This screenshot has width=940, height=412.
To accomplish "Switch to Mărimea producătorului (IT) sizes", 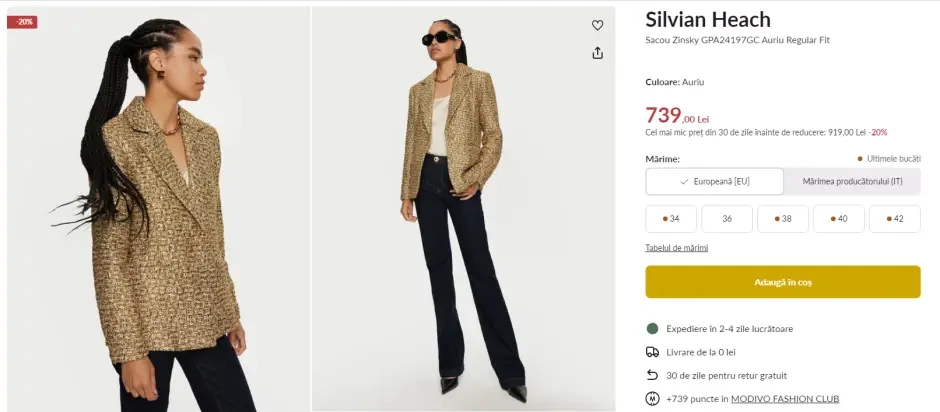I will [852, 181].
